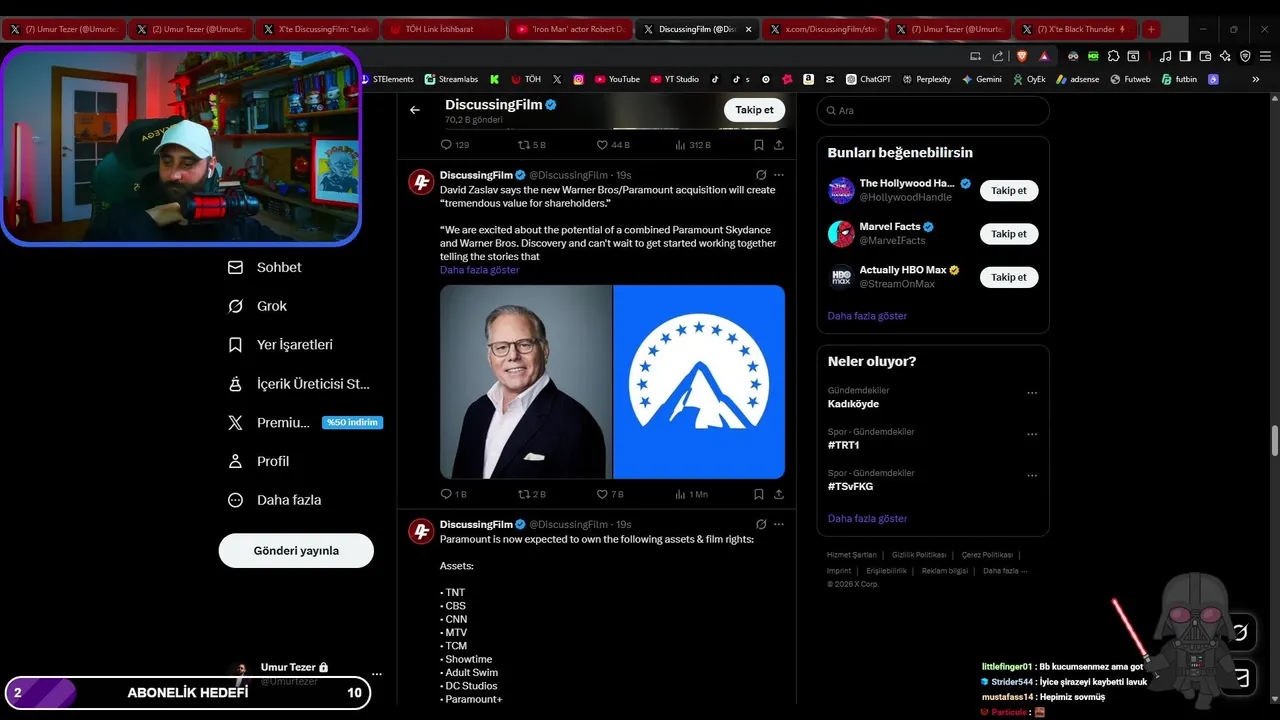
Task: Bookmark the top partially visible tweet
Action: pos(759,145)
